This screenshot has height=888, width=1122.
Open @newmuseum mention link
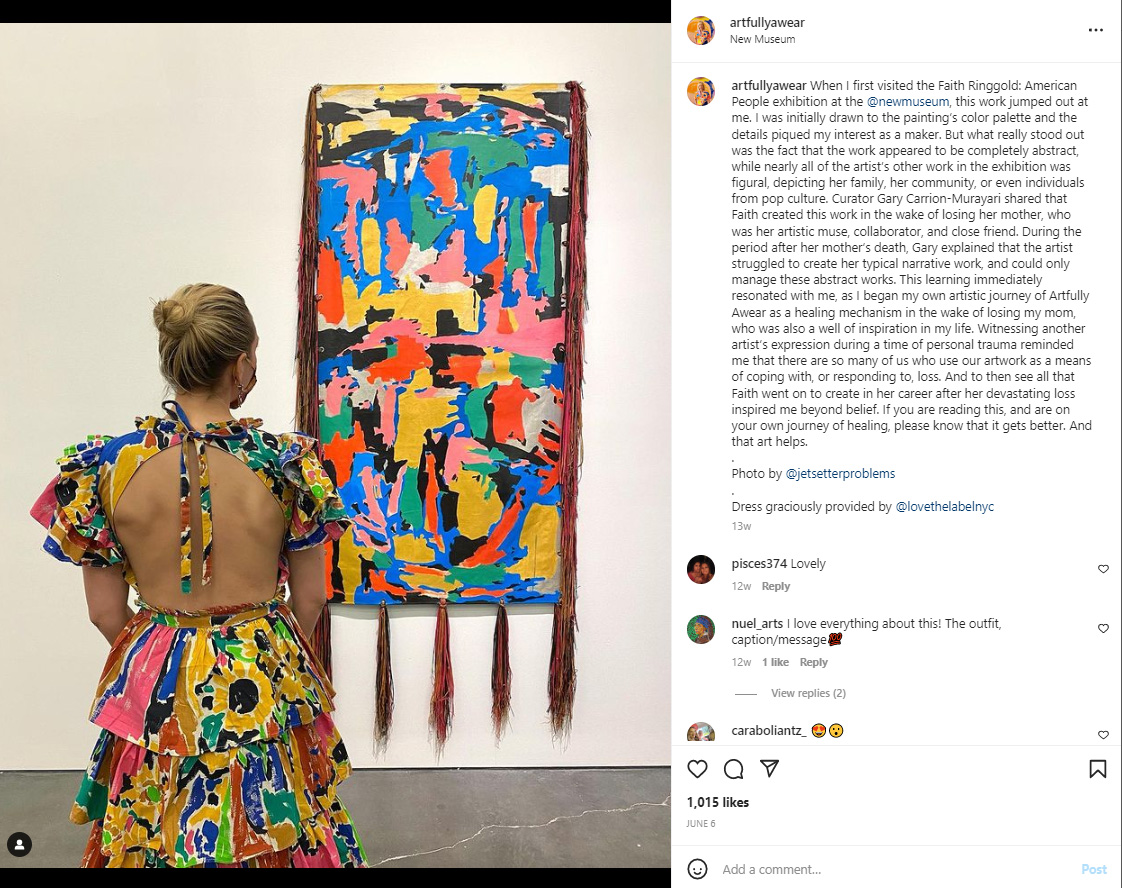coord(907,102)
